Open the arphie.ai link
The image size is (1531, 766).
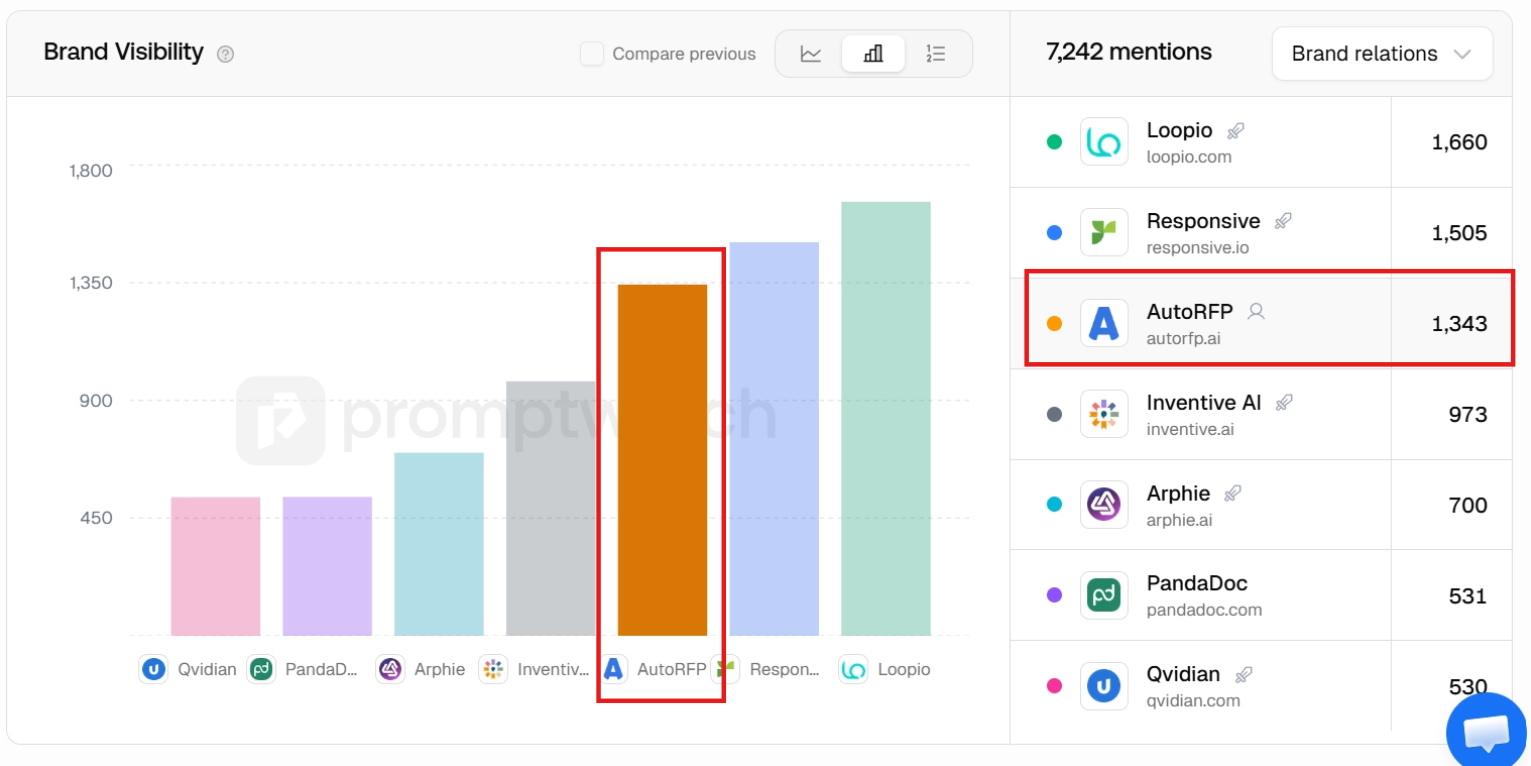pyautogui.click(x=1179, y=520)
